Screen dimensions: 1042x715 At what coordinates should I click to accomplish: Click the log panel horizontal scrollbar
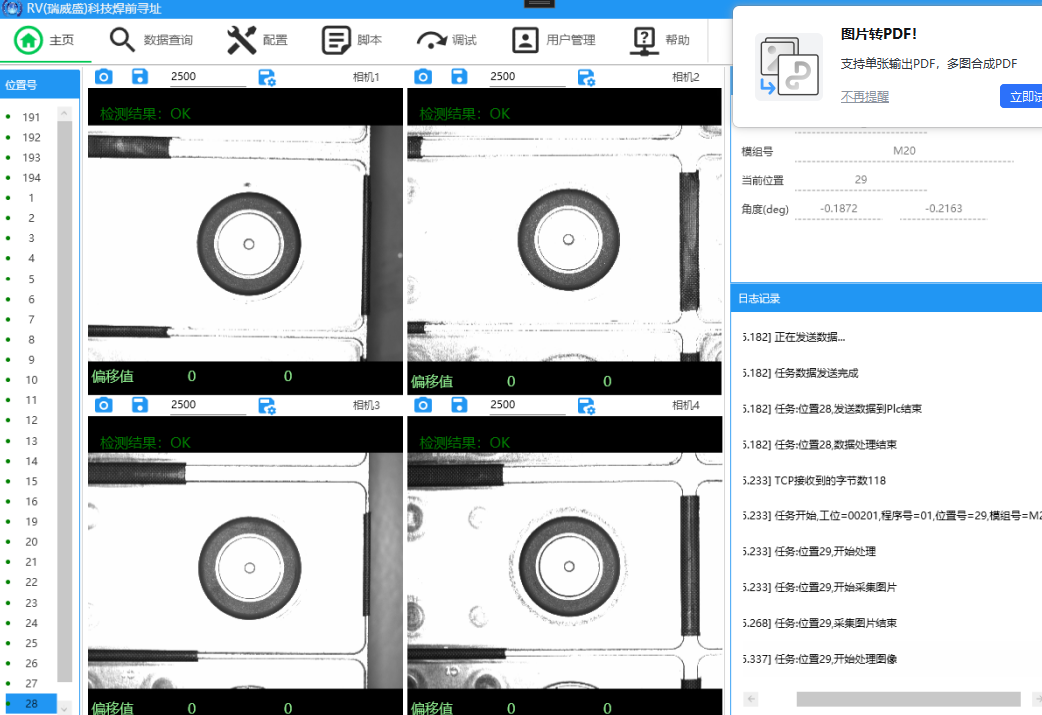click(908, 698)
